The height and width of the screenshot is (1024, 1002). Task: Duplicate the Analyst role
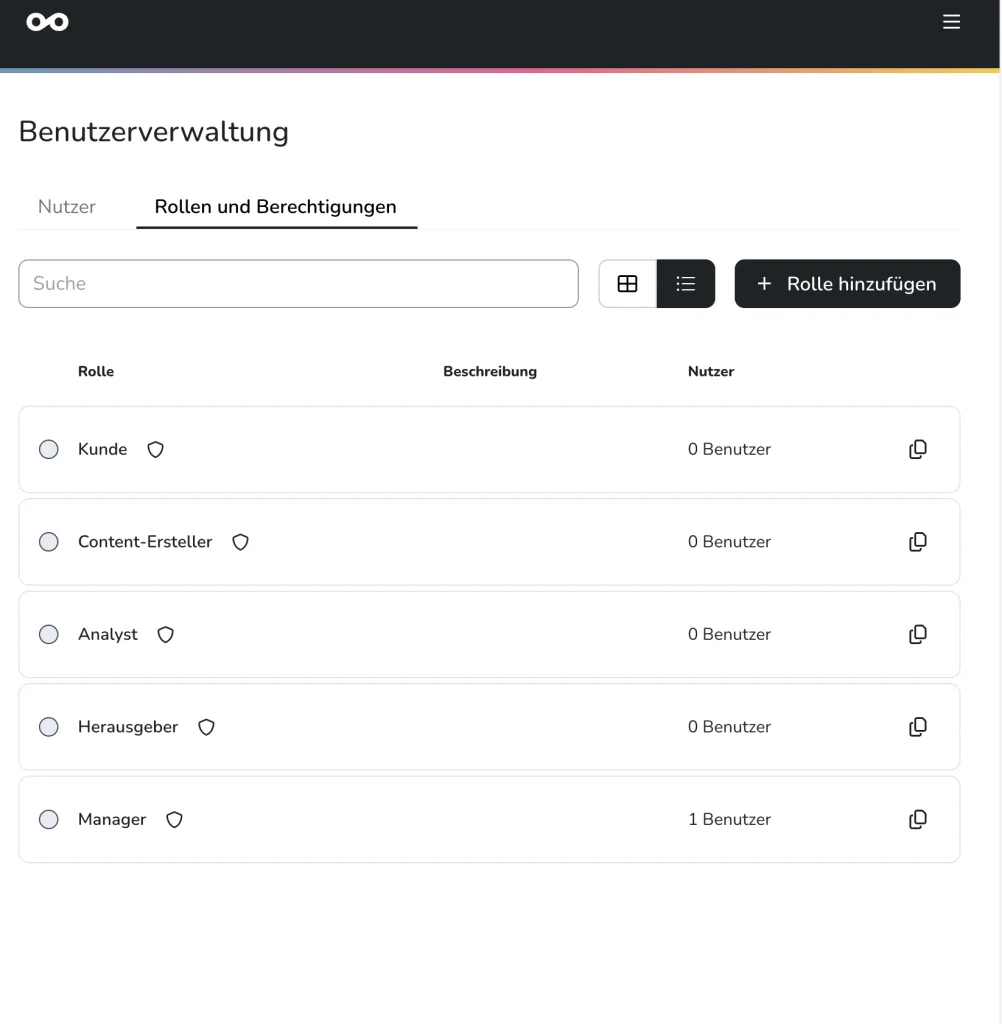pyautogui.click(x=917, y=634)
